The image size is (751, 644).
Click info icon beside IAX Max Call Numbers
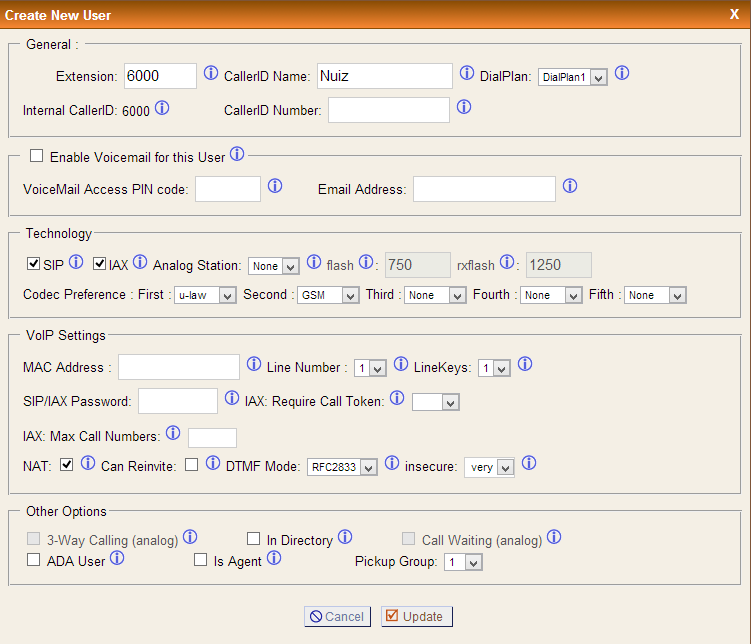click(x=173, y=433)
